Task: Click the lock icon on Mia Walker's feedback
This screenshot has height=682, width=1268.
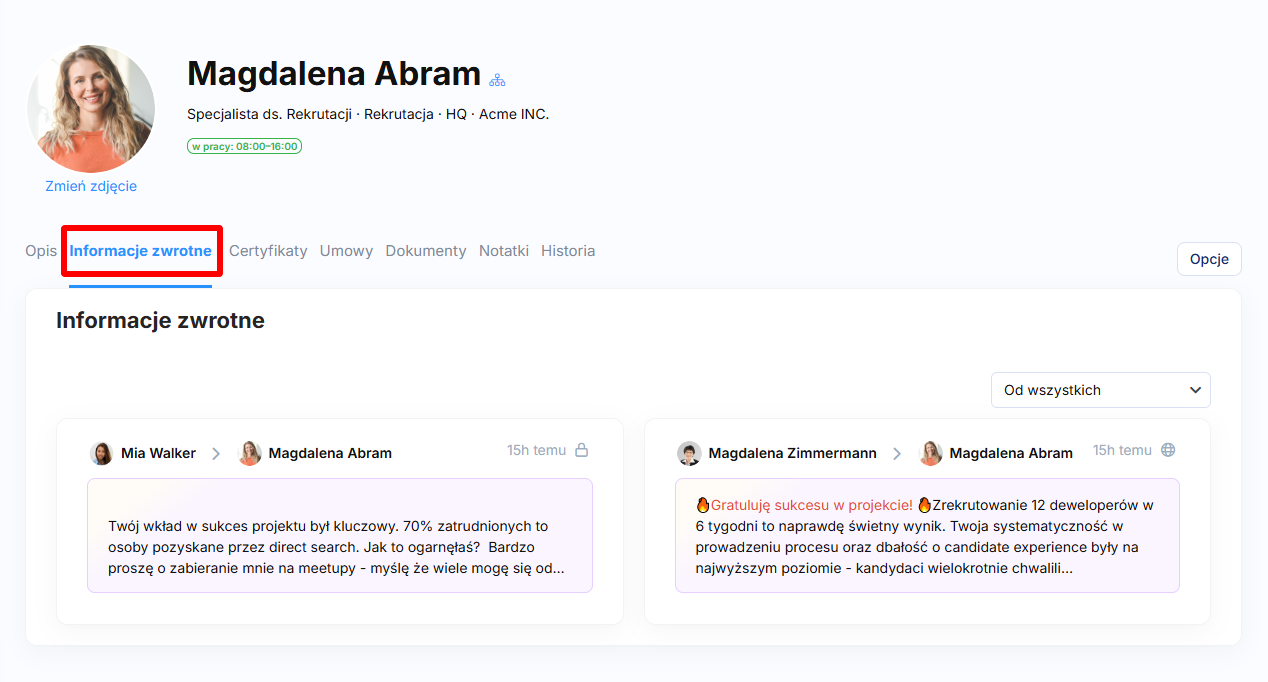Action: [x=581, y=450]
